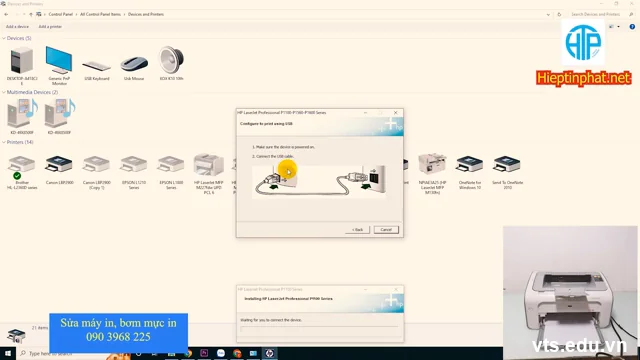Click Add a device in toolbar
Viewport: 640px width, 360px height.
point(17,27)
